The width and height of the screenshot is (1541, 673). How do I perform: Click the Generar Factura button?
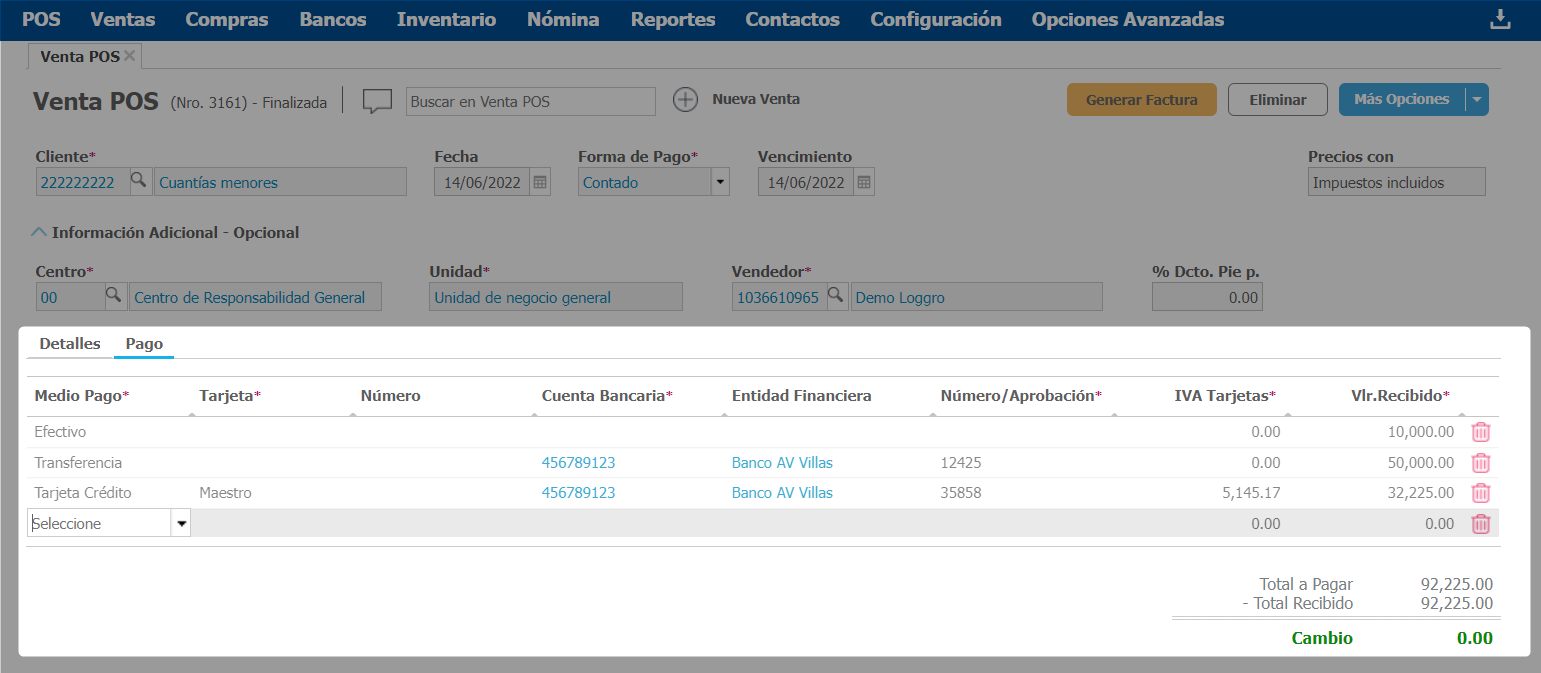1141,100
